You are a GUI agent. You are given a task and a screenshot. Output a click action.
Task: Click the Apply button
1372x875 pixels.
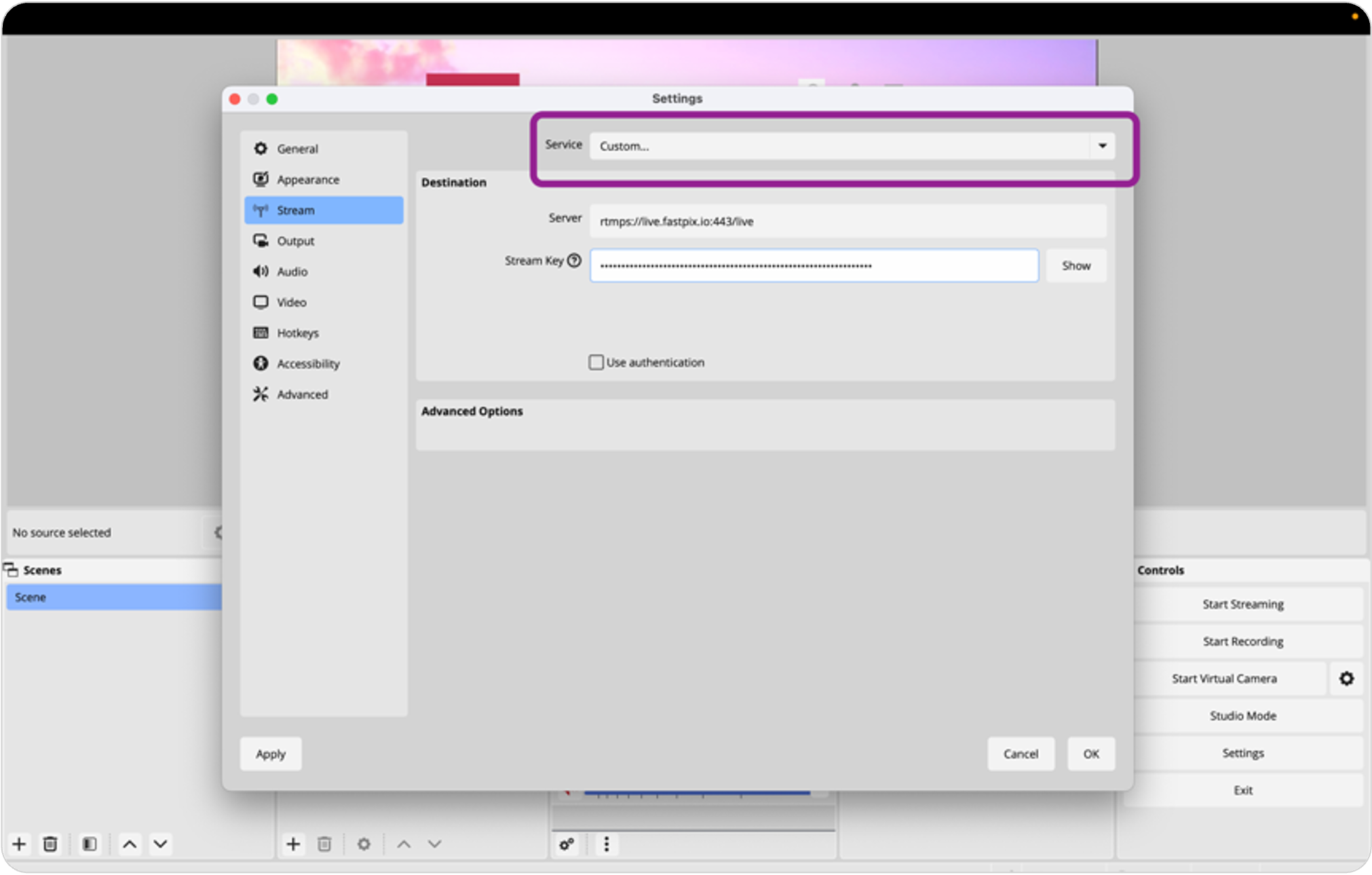coord(271,754)
